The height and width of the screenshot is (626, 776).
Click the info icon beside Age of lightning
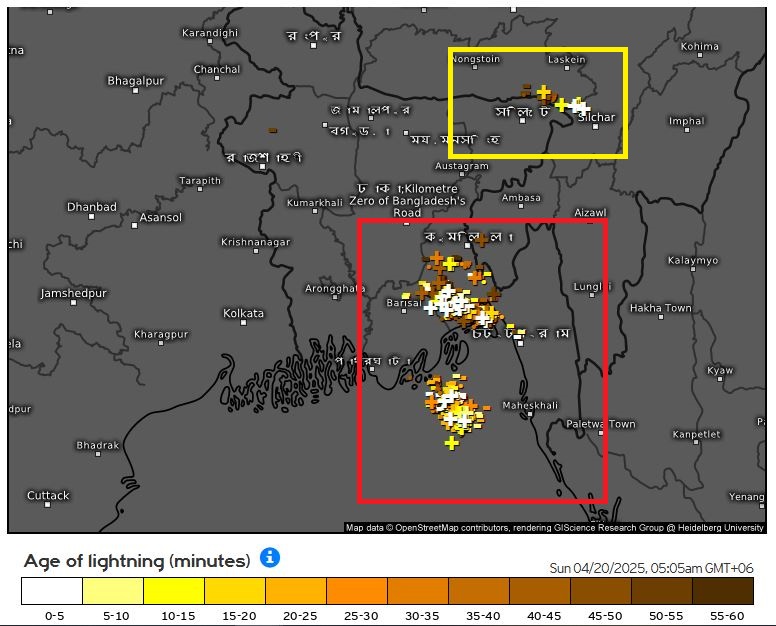tap(270, 557)
